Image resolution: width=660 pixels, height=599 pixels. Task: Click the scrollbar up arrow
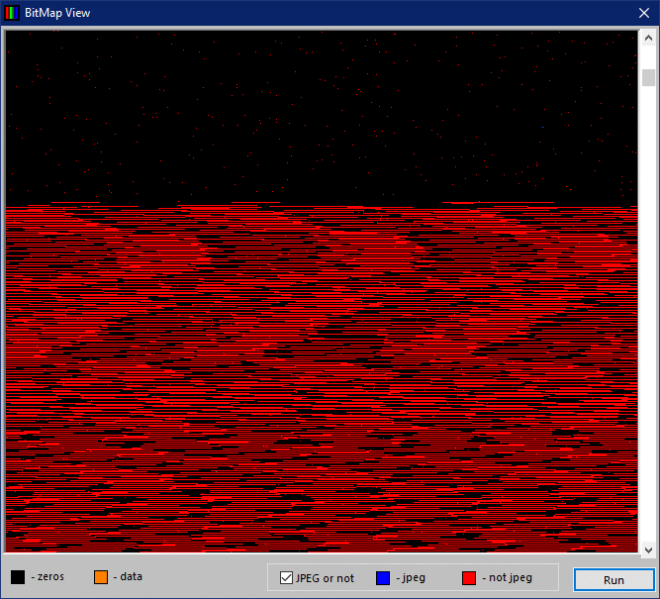pos(648,38)
